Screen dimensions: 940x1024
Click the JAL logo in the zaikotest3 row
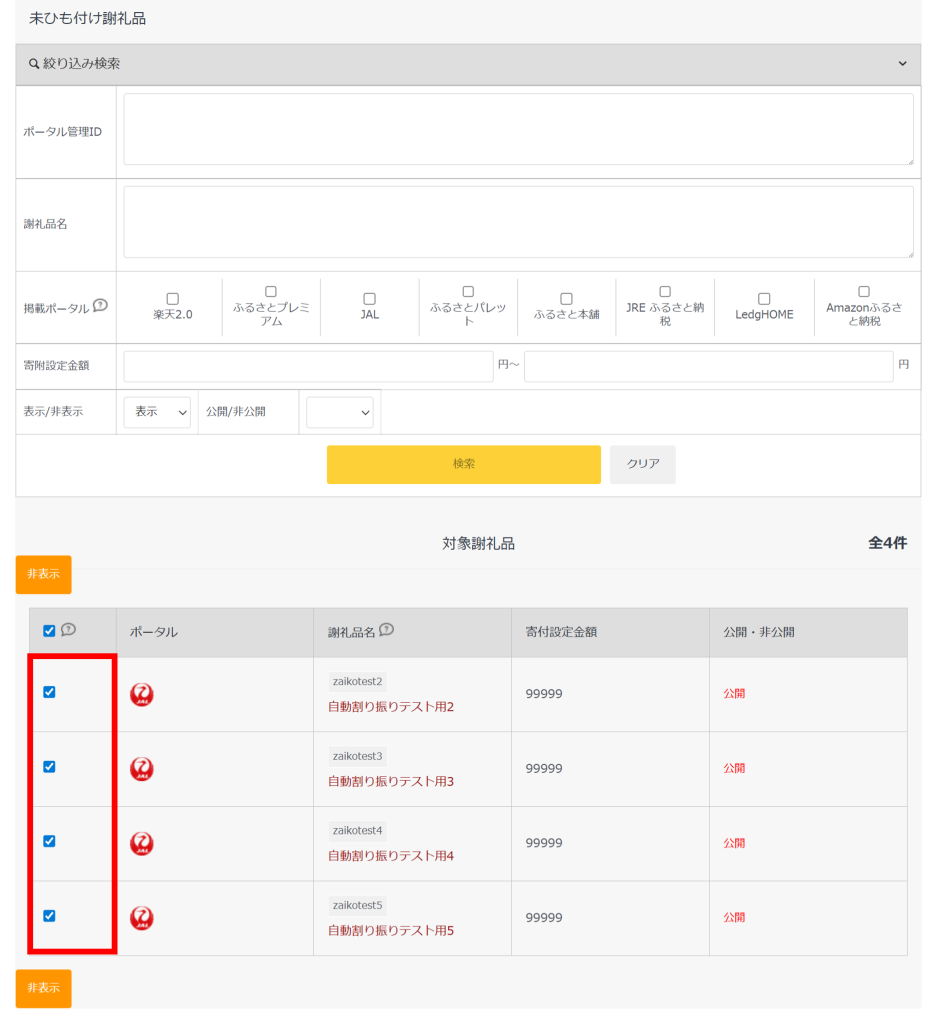142,769
